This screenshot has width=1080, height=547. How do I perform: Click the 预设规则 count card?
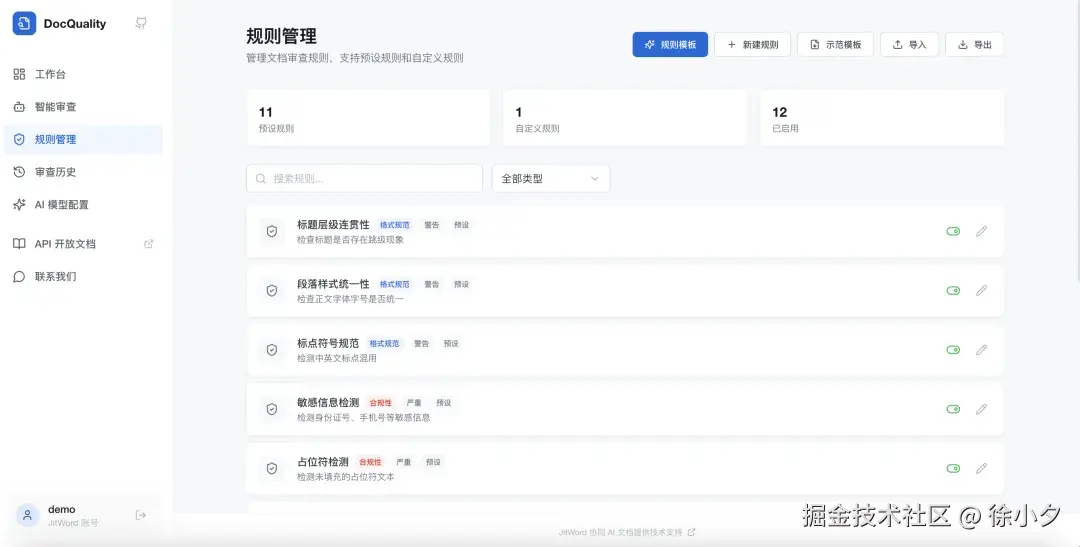(368, 118)
